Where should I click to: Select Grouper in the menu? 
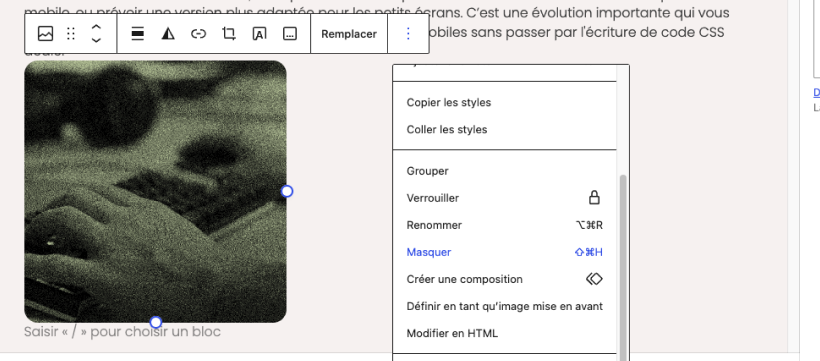(x=505, y=171)
